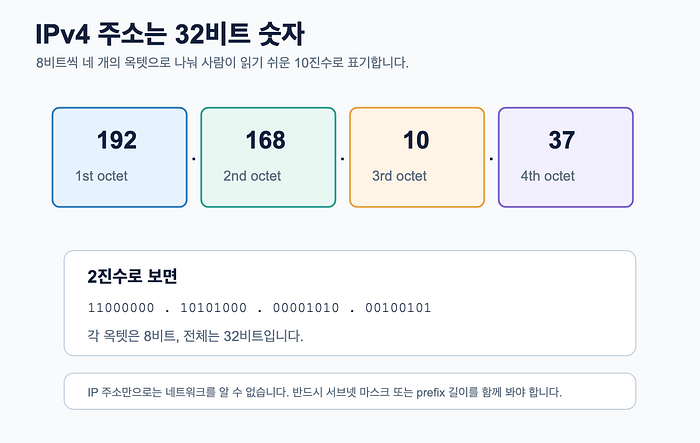Click binary value 10101000

pos(213,308)
